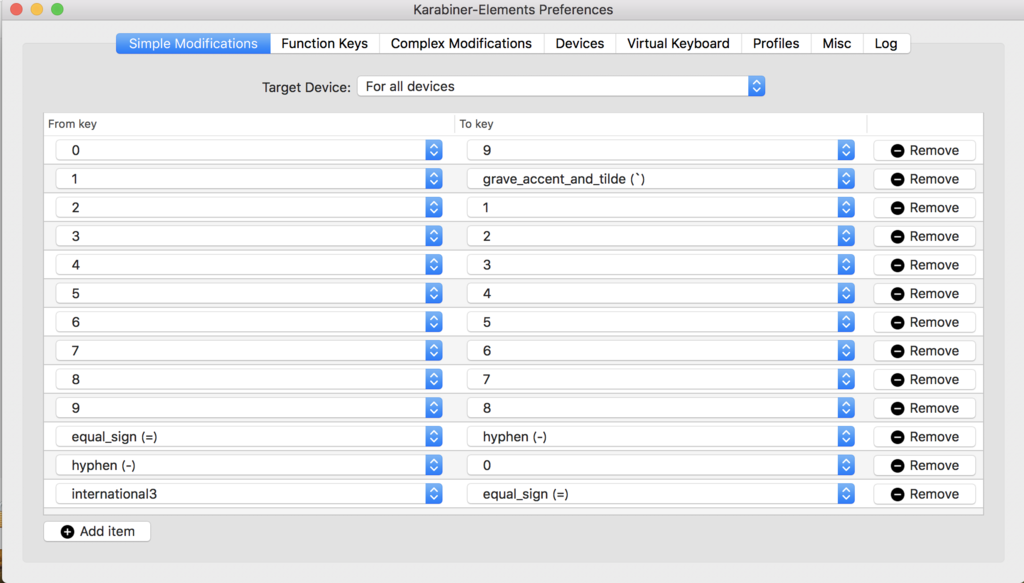Open From key dropdown showing 2
The height and width of the screenshot is (583, 1024).
click(249, 208)
